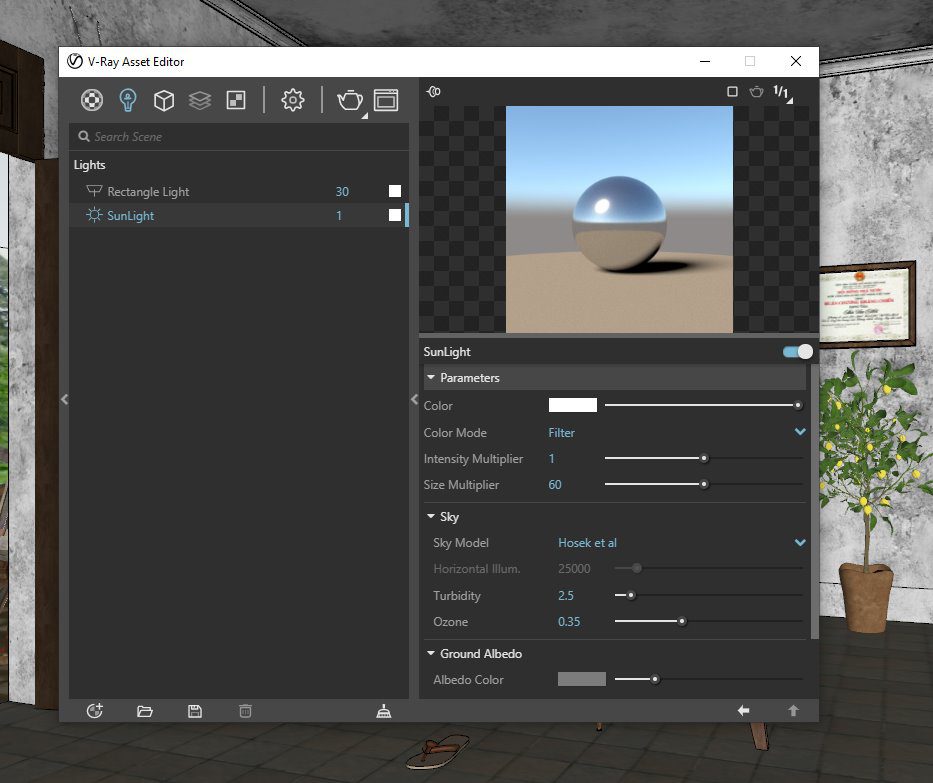Viewport: 933px width, 783px height.
Task: Open the Geometry cube icon
Action: click(164, 100)
